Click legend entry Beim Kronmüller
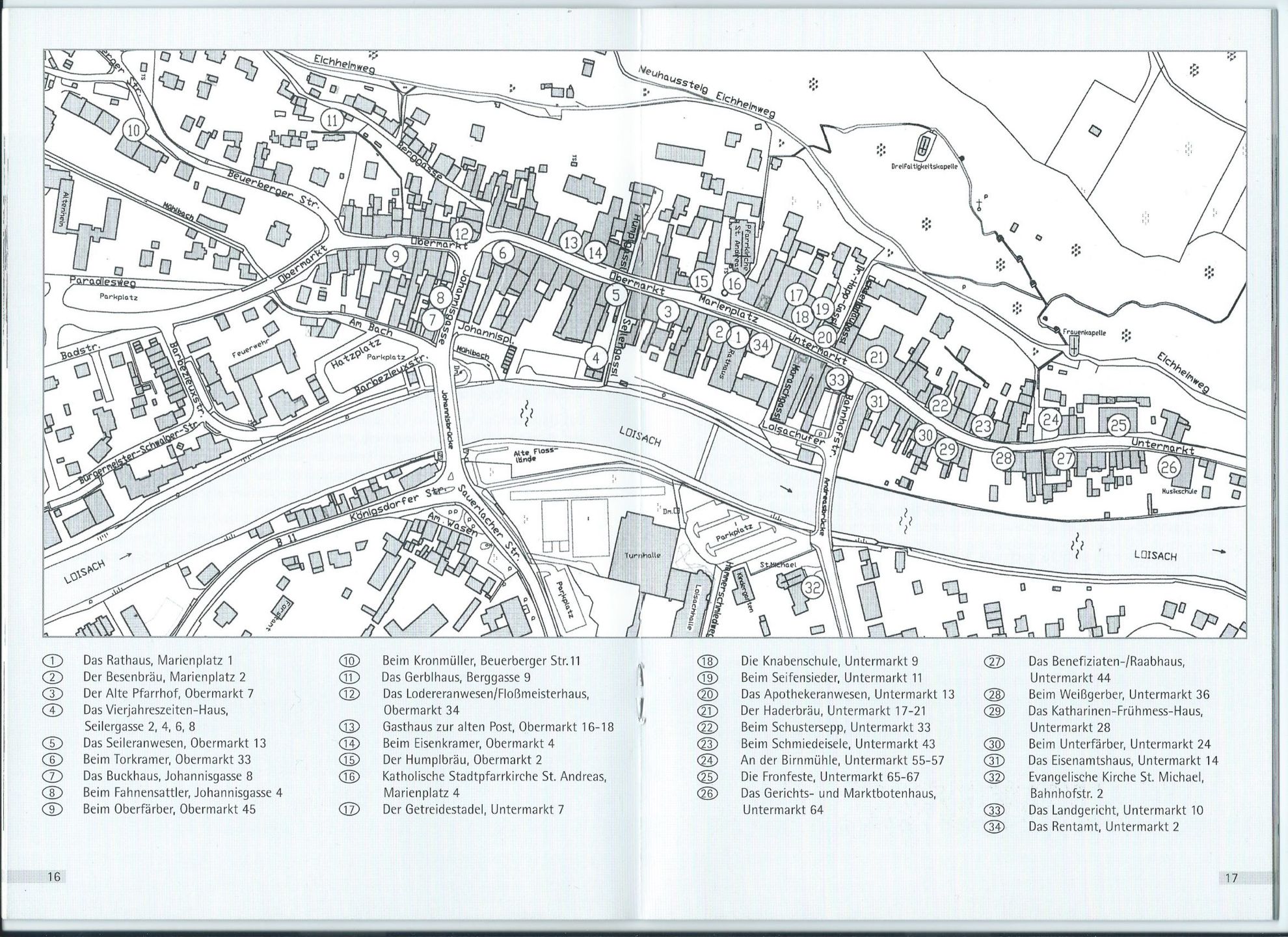This screenshot has height=937, width=1288. pyautogui.click(x=480, y=660)
